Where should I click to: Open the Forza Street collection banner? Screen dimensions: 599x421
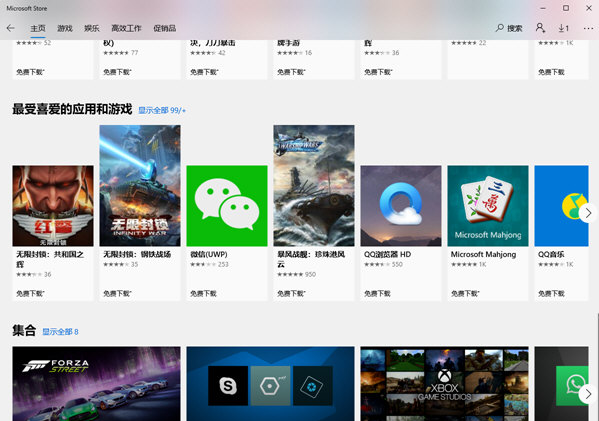96,384
